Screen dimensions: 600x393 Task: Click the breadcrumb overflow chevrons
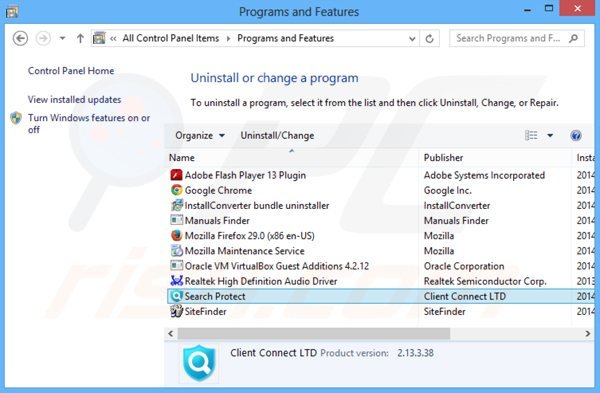(x=113, y=38)
